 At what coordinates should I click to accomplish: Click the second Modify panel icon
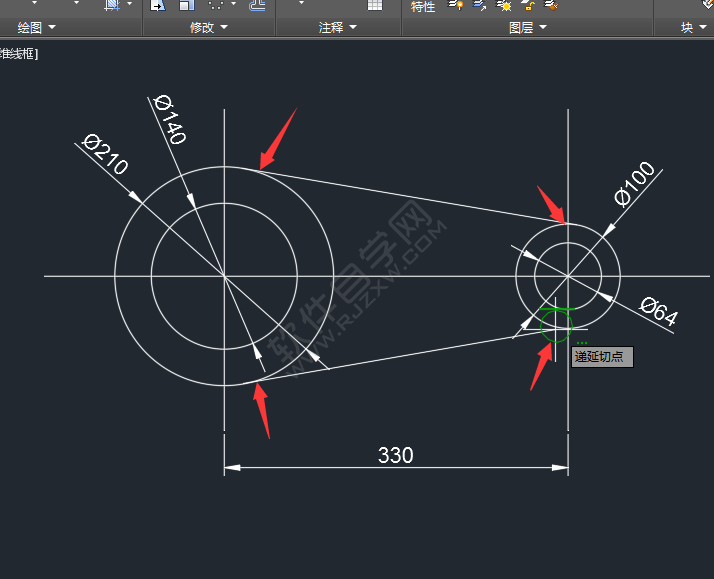pos(186,5)
